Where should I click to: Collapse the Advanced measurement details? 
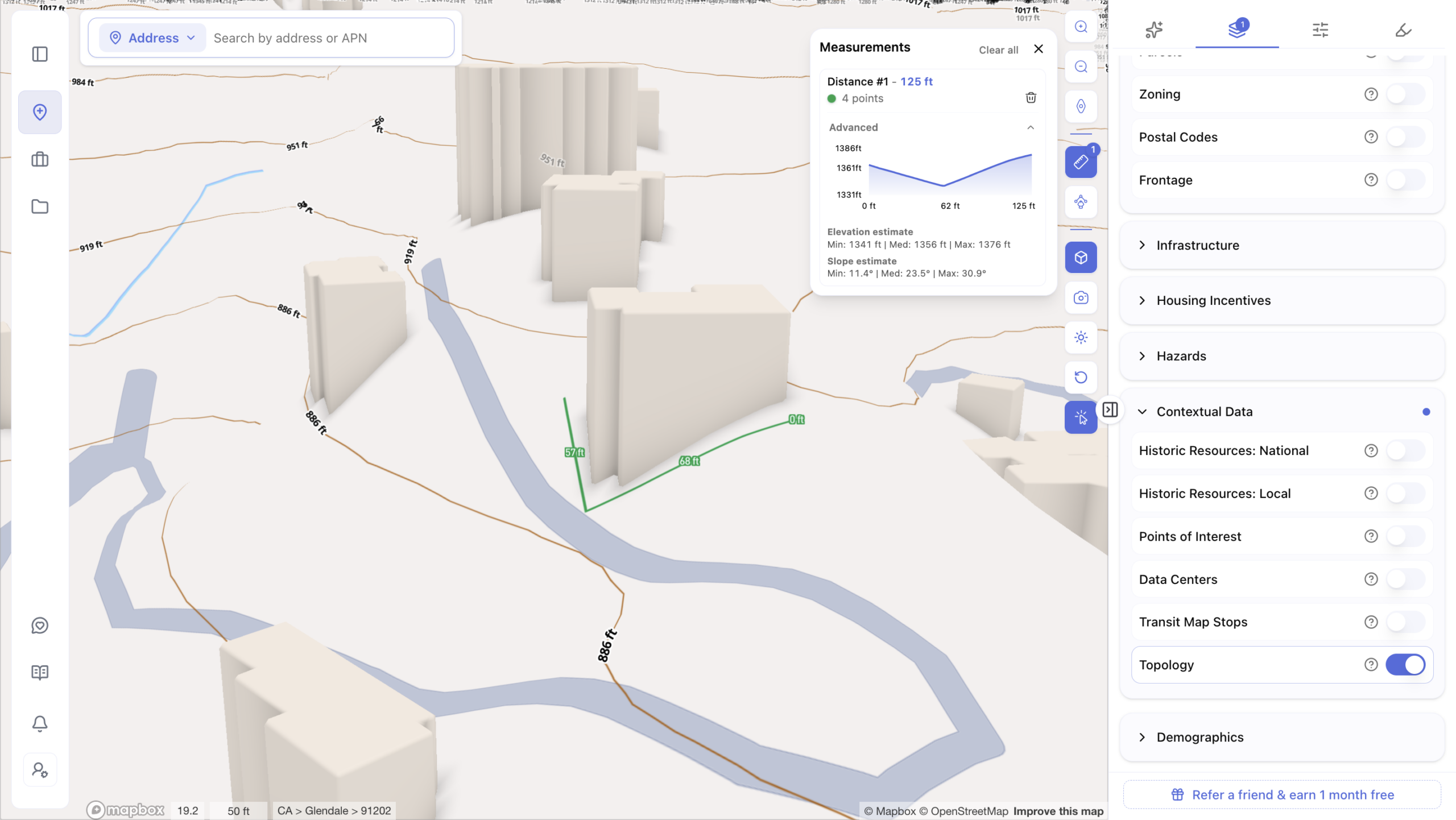(x=932, y=127)
